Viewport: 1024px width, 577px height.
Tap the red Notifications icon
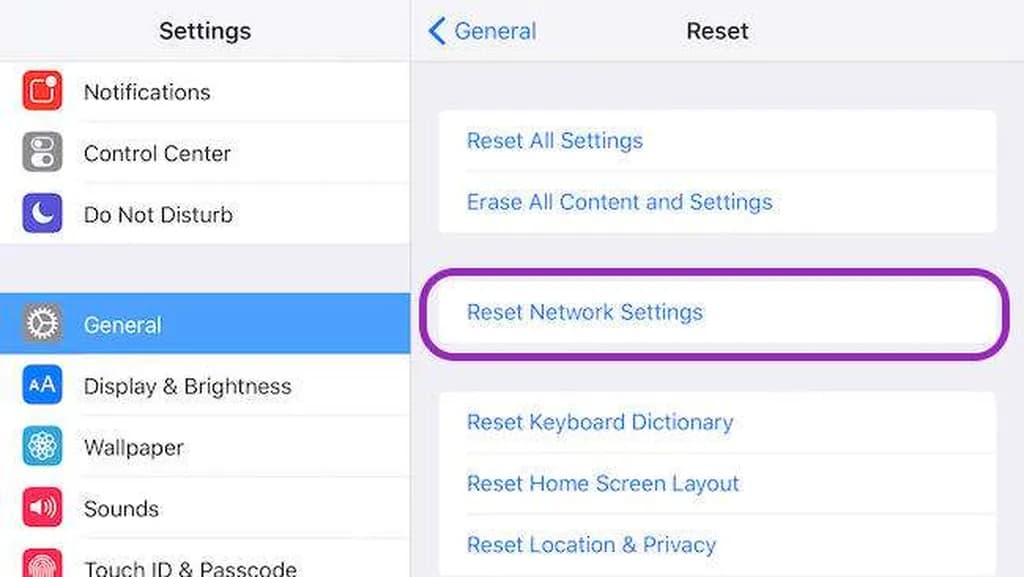[42, 91]
